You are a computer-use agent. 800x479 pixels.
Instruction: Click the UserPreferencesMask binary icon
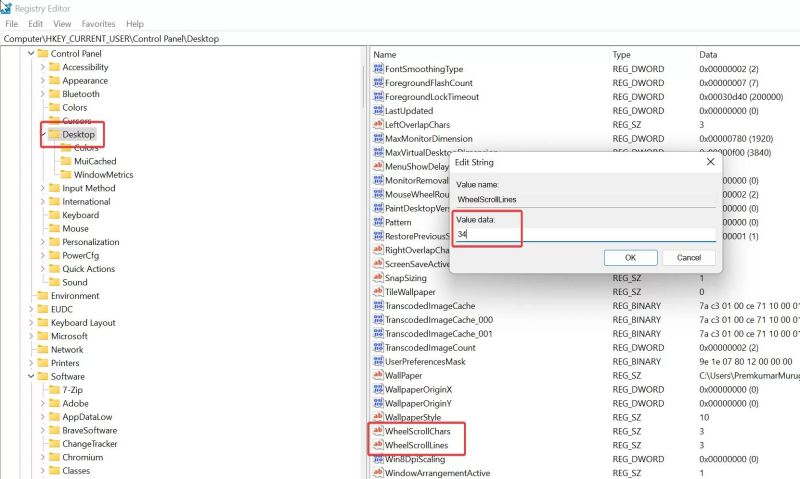[378, 361]
